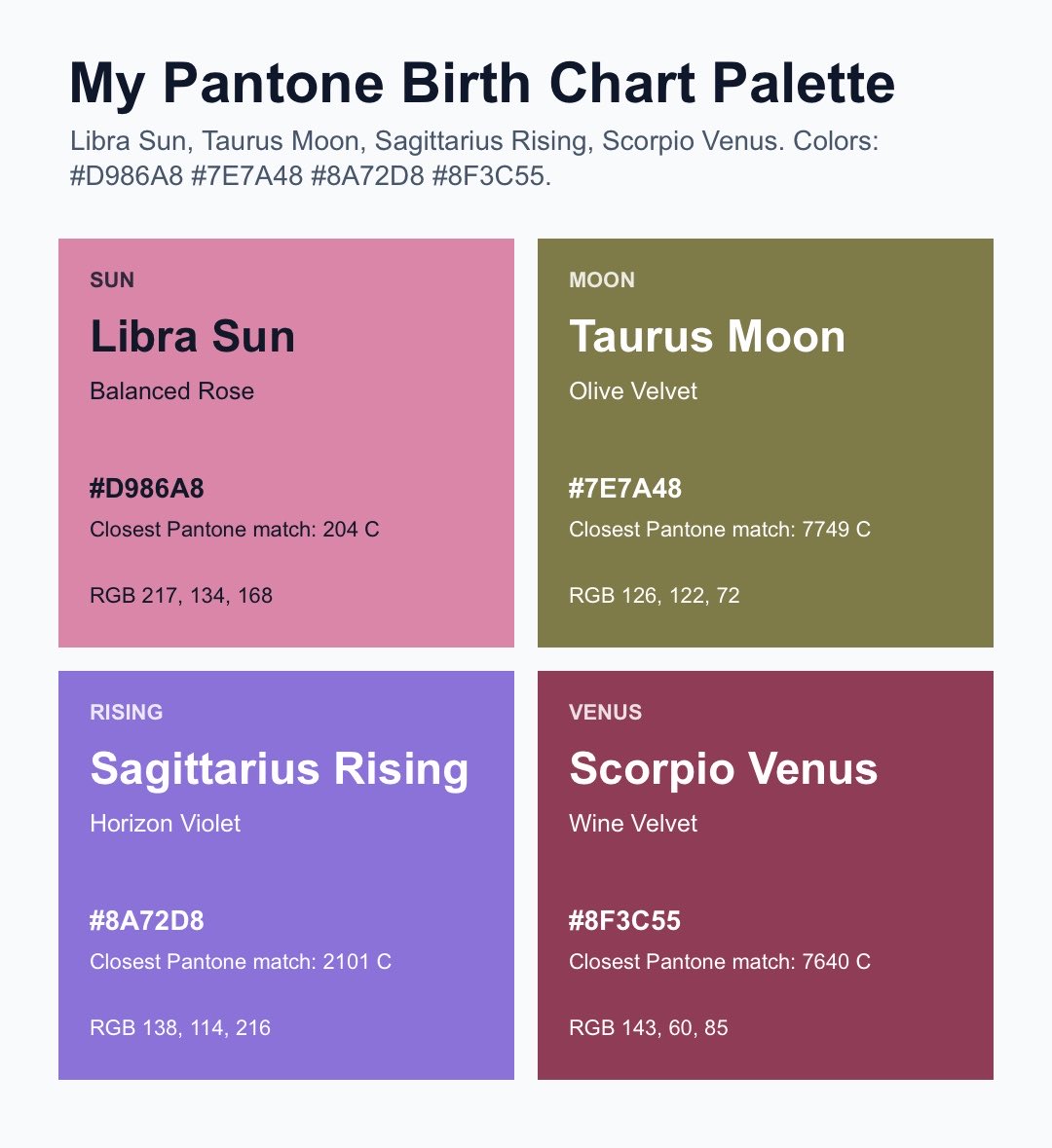This screenshot has height=1148, width=1052.
Task: Click the RGB 138, 114, 216 value
Action: (x=180, y=1028)
